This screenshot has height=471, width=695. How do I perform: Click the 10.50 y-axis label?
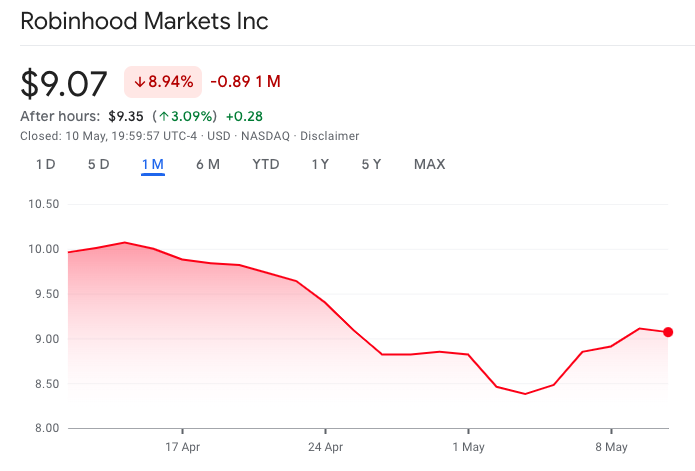click(41, 204)
